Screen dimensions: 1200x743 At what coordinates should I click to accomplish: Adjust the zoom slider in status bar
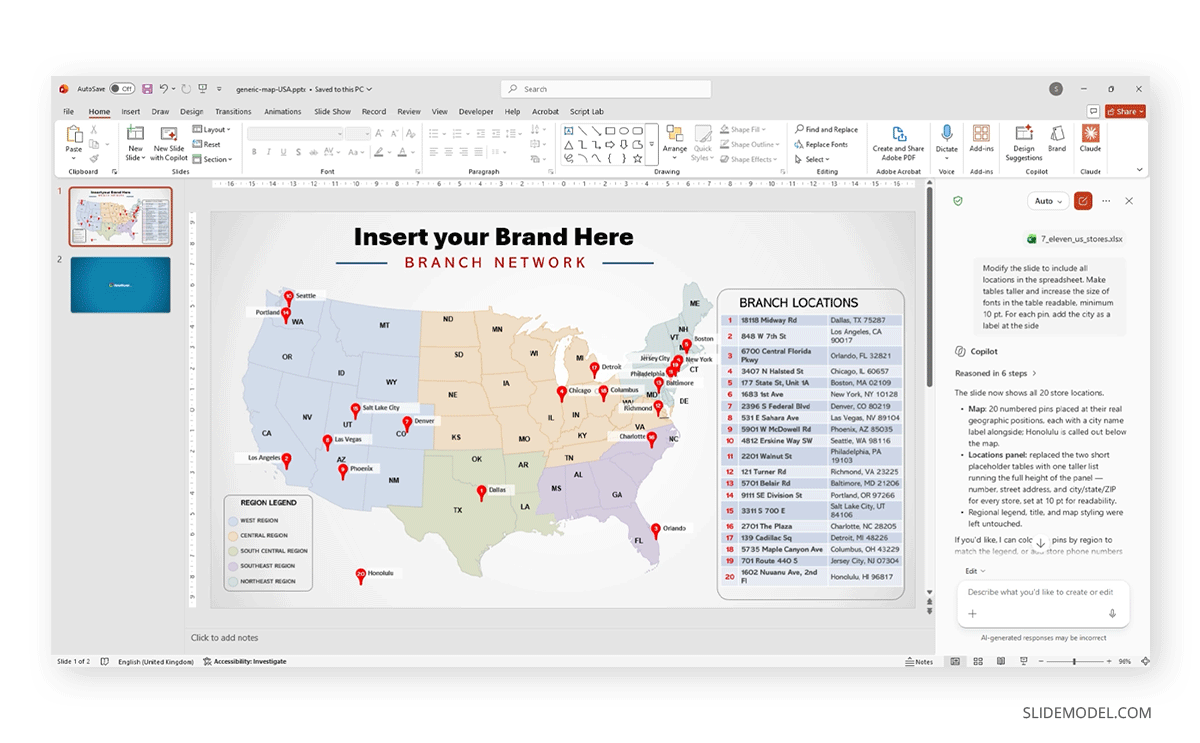[1073, 661]
